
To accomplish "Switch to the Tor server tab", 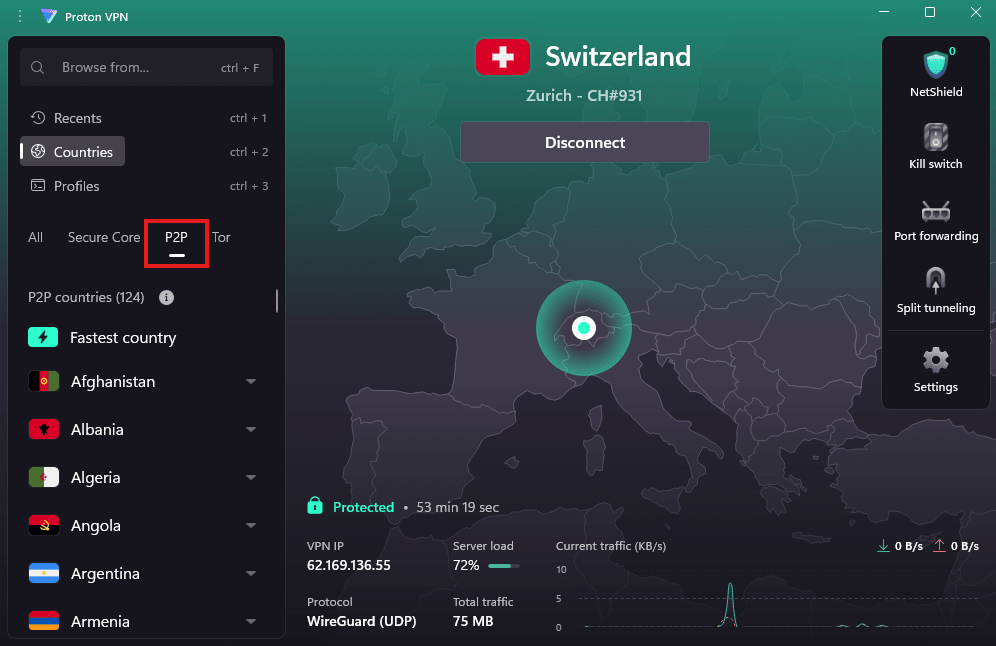I will tap(221, 237).
